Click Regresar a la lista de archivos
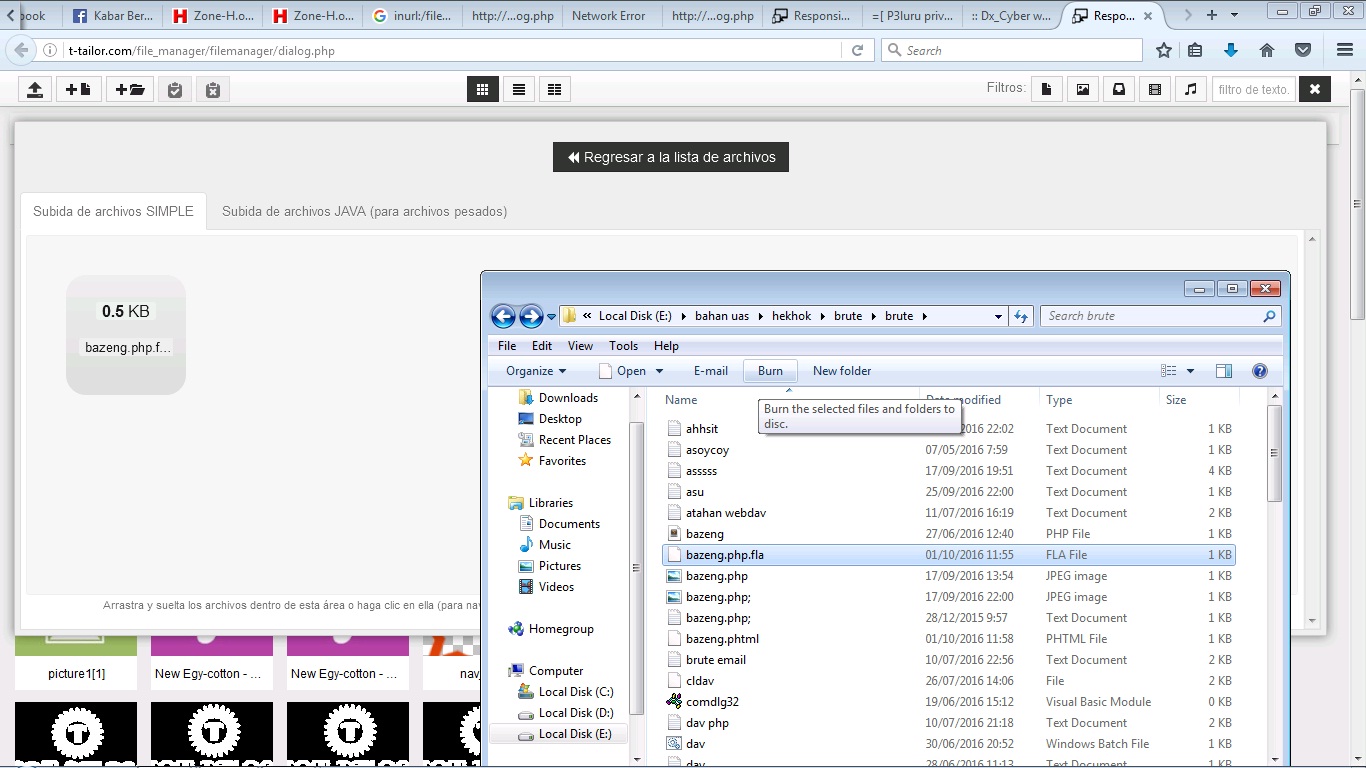Image resolution: width=1366 pixels, height=768 pixels. point(670,157)
